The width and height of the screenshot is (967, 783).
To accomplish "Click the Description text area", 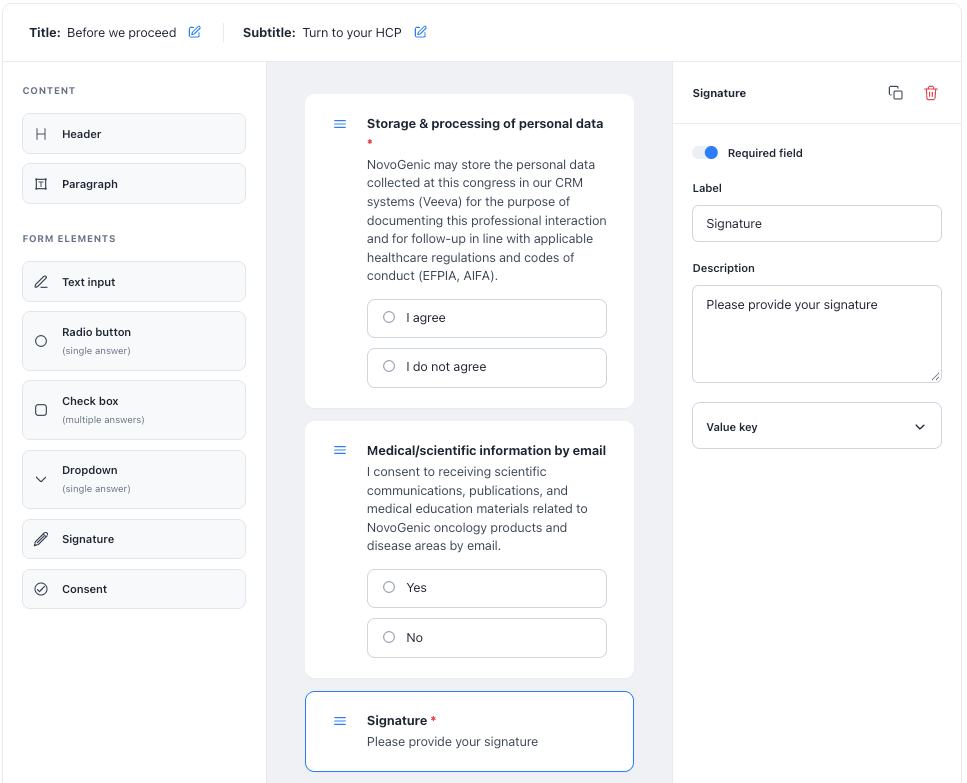I will [817, 334].
